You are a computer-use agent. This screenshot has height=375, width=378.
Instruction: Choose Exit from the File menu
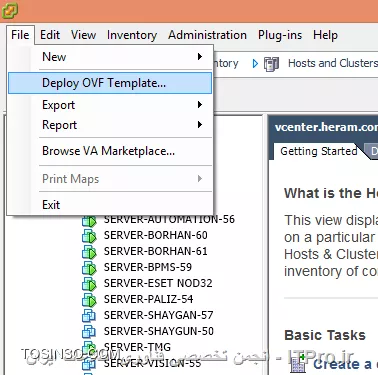point(110,204)
